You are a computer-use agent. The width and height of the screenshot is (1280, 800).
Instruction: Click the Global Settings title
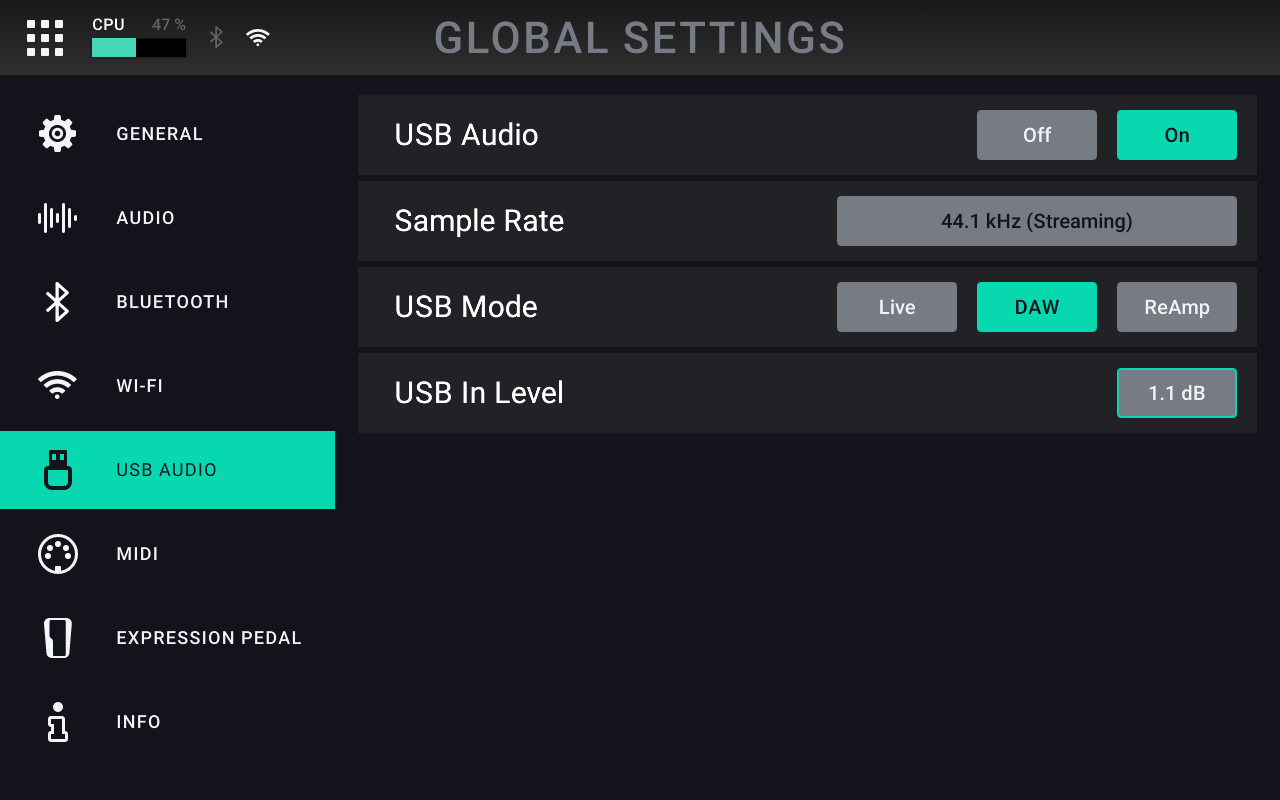click(x=640, y=39)
